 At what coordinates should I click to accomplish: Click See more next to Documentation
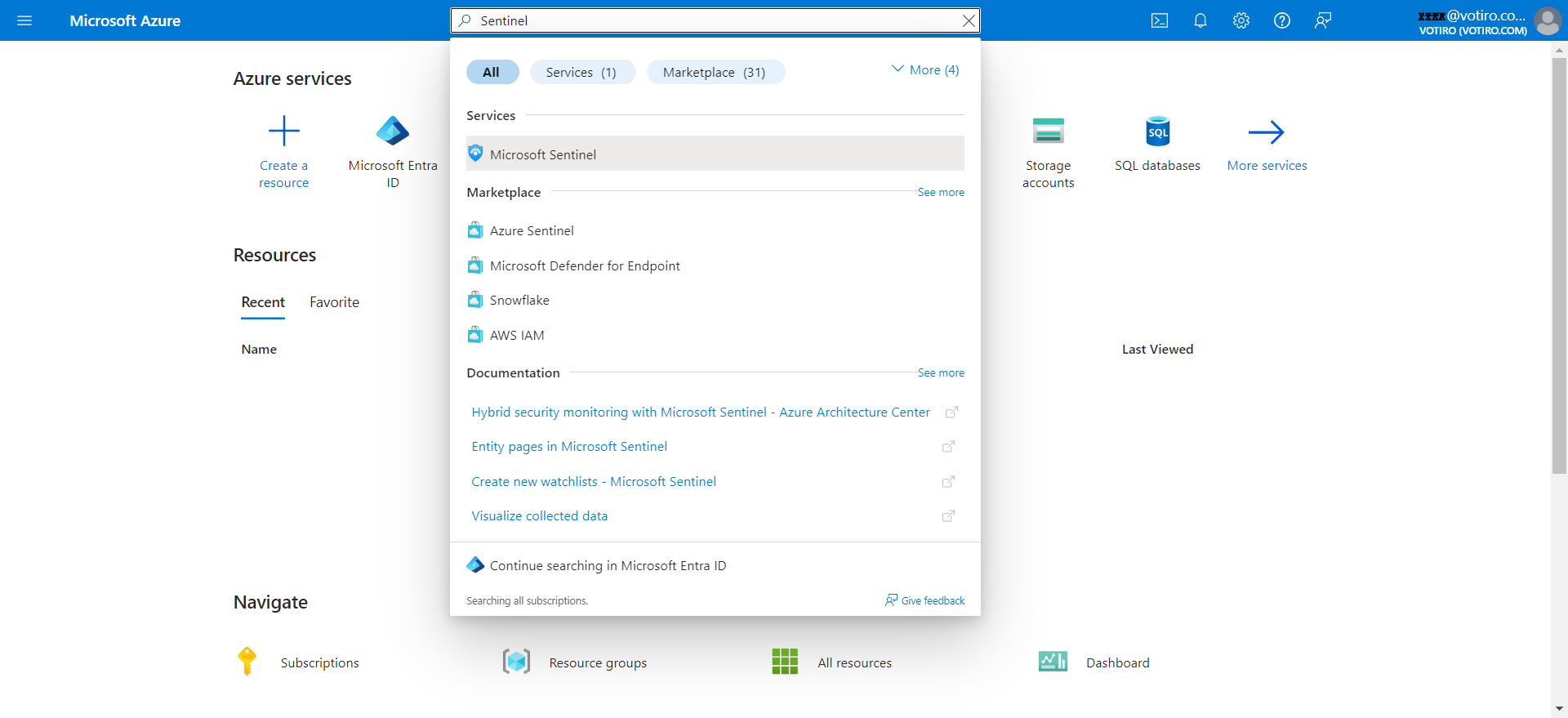pyautogui.click(x=941, y=372)
